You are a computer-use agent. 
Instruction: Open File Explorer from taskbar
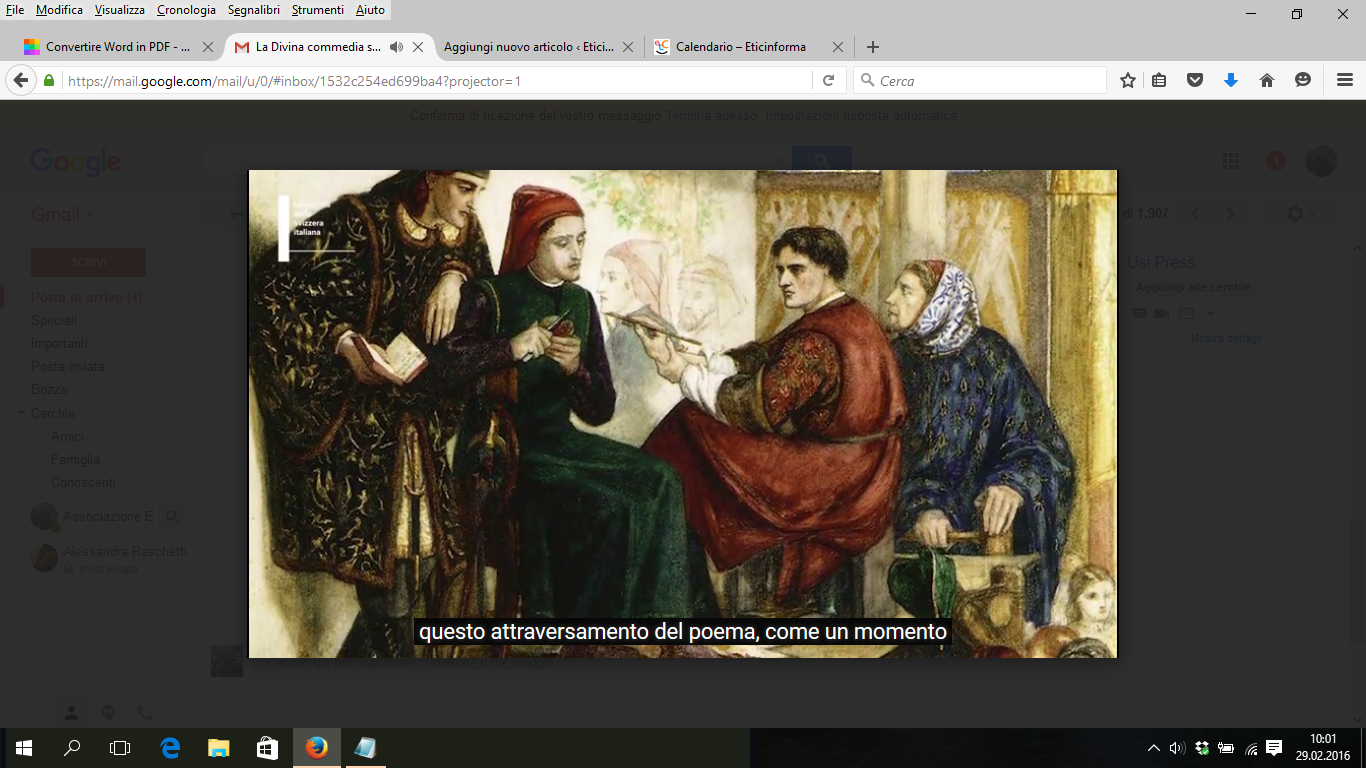(218, 748)
